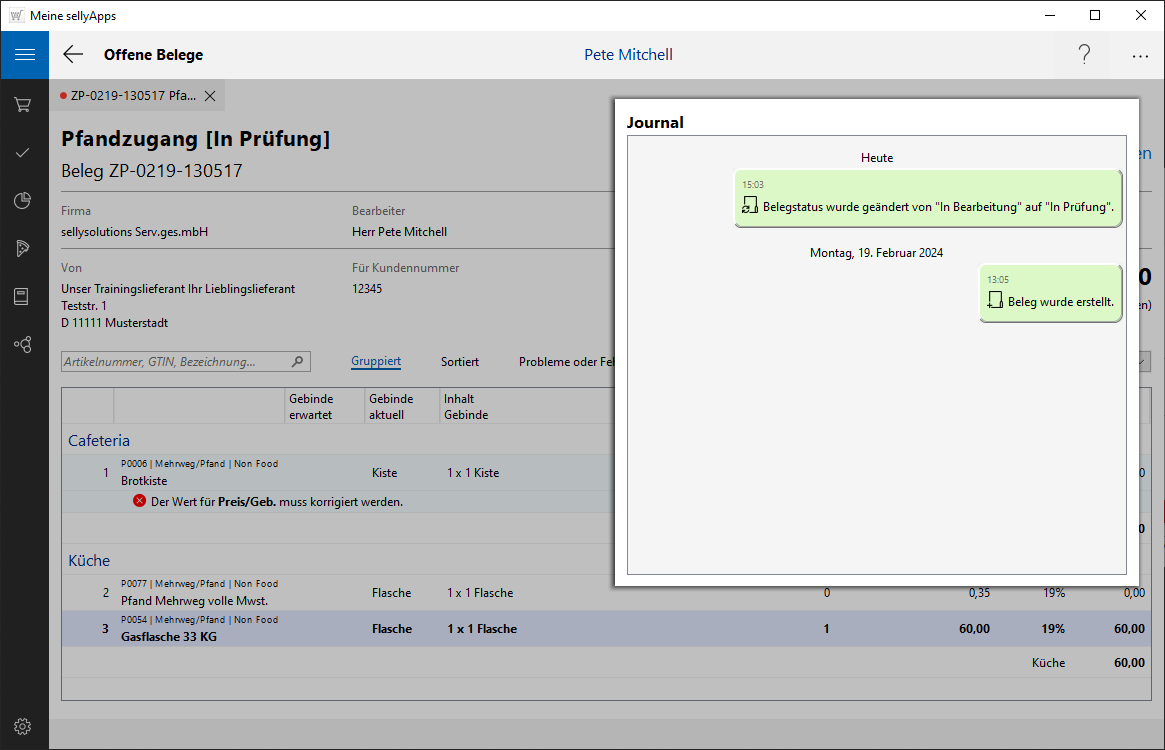Open the three-dot more options menu
Viewport: 1165px width, 750px height.
(1140, 56)
